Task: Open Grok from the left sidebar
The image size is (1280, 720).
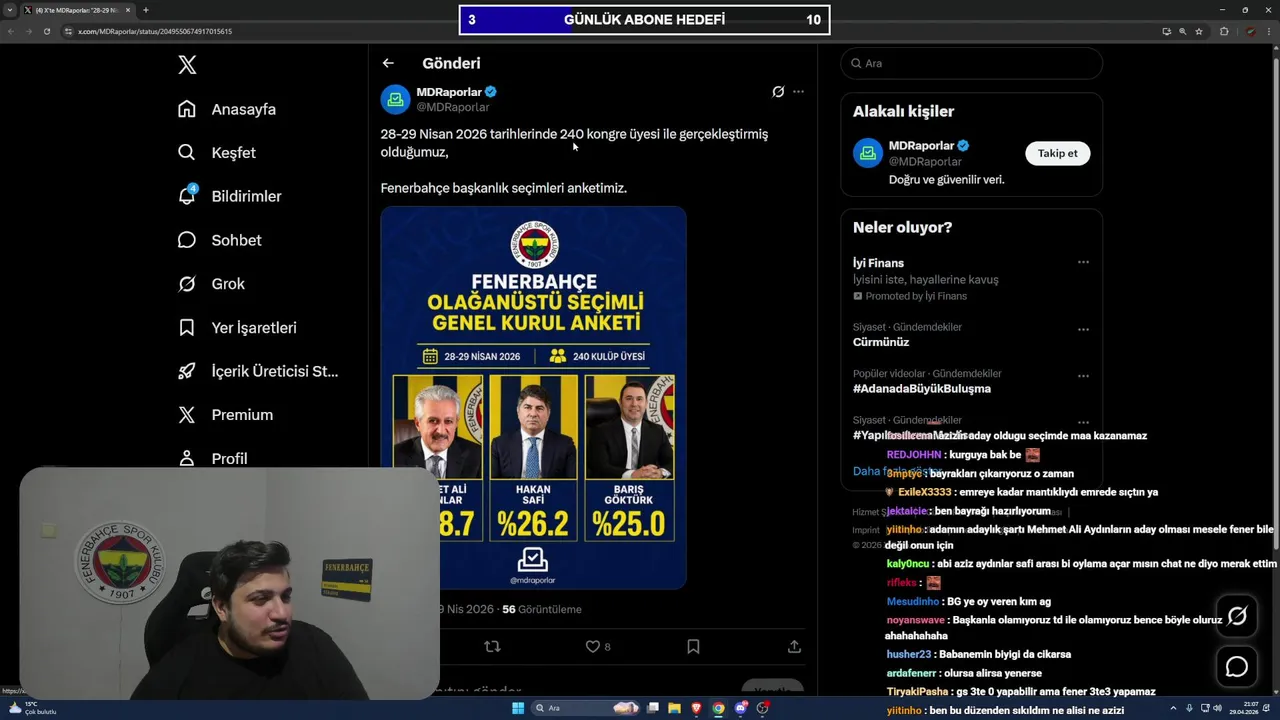Action: coord(211,284)
